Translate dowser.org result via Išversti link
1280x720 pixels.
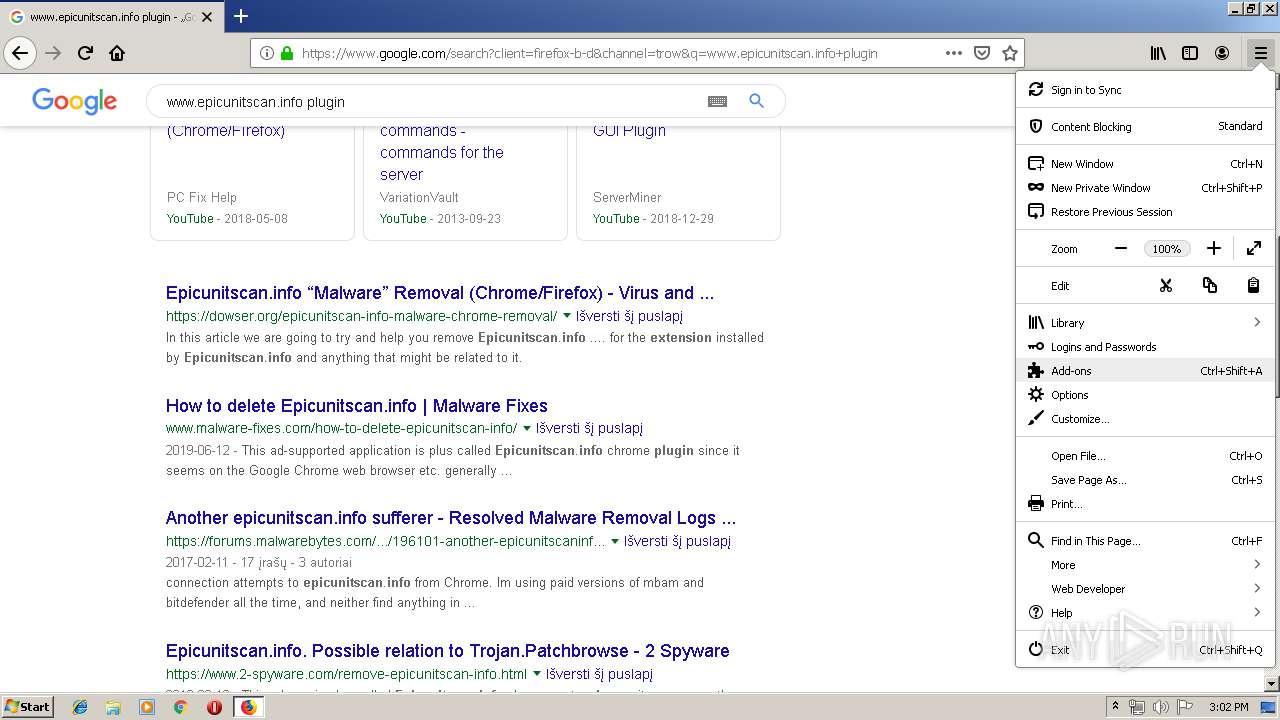629,316
